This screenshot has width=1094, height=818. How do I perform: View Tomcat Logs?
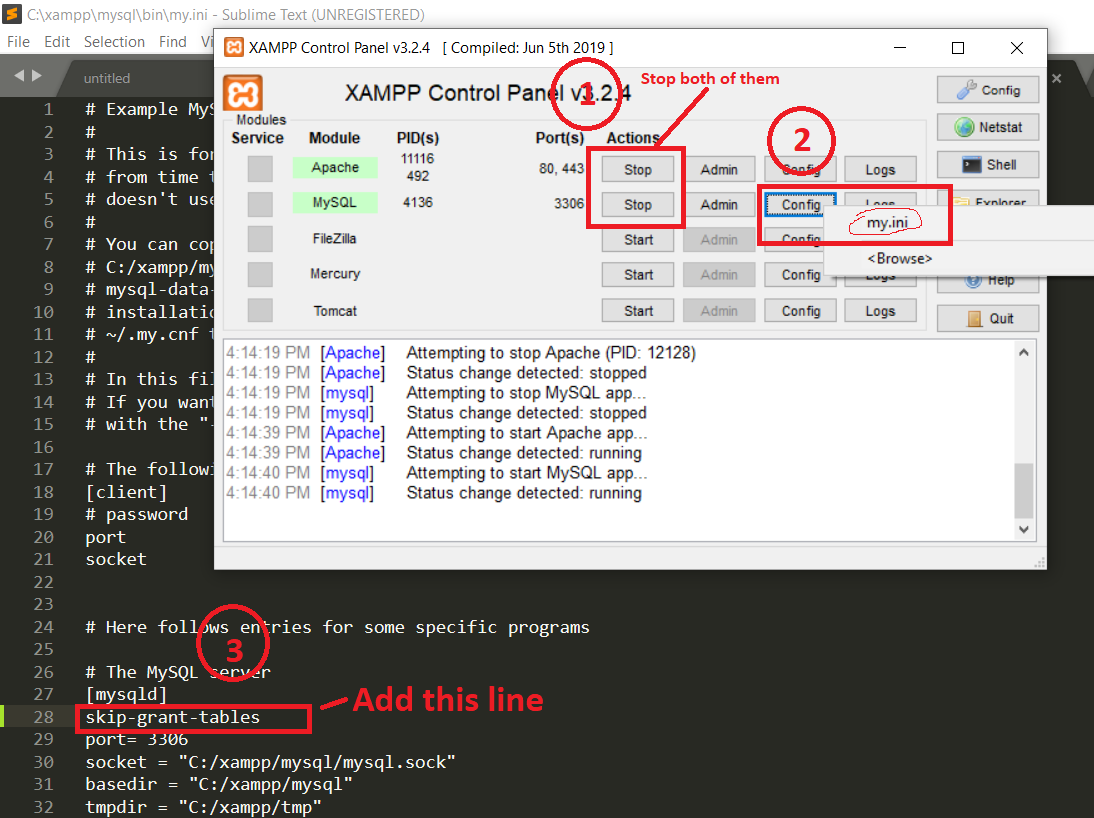[x=880, y=311]
